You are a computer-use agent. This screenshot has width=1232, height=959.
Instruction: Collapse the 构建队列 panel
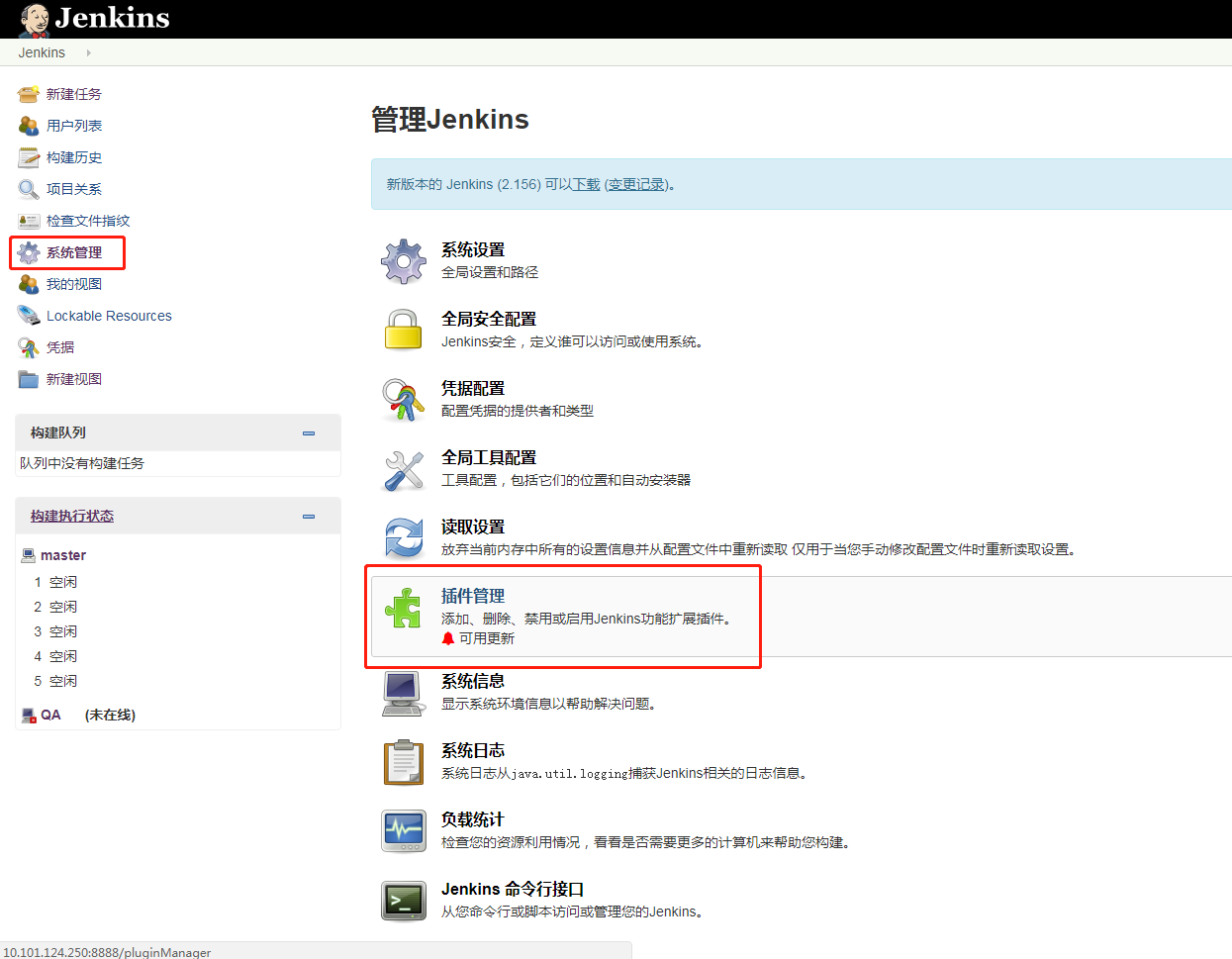click(x=309, y=433)
